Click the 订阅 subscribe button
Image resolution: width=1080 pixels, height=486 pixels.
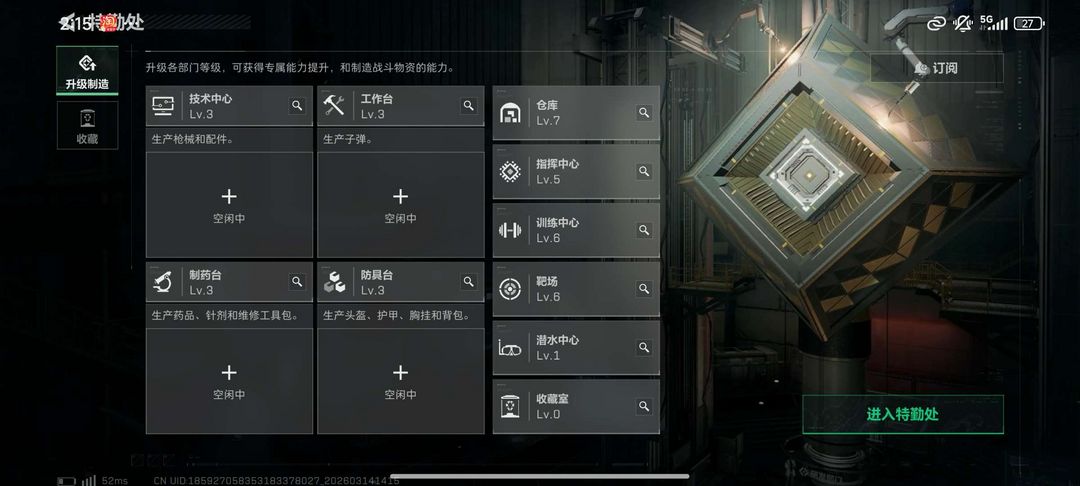937,68
